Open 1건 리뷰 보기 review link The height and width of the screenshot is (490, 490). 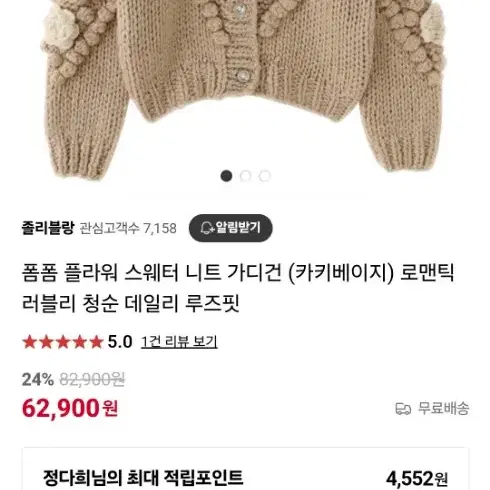pos(179,342)
